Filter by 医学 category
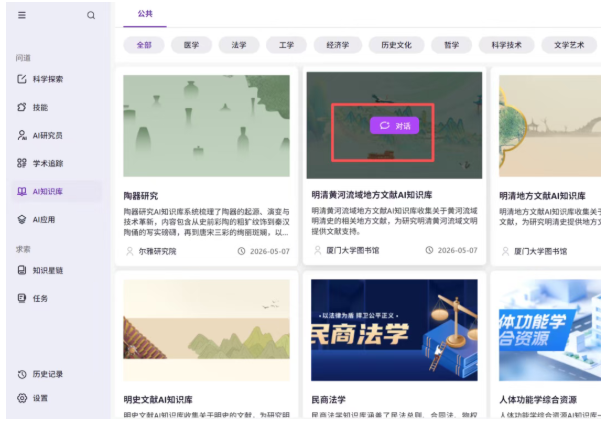The height and width of the screenshot is (436, 610). pos(191,45)
